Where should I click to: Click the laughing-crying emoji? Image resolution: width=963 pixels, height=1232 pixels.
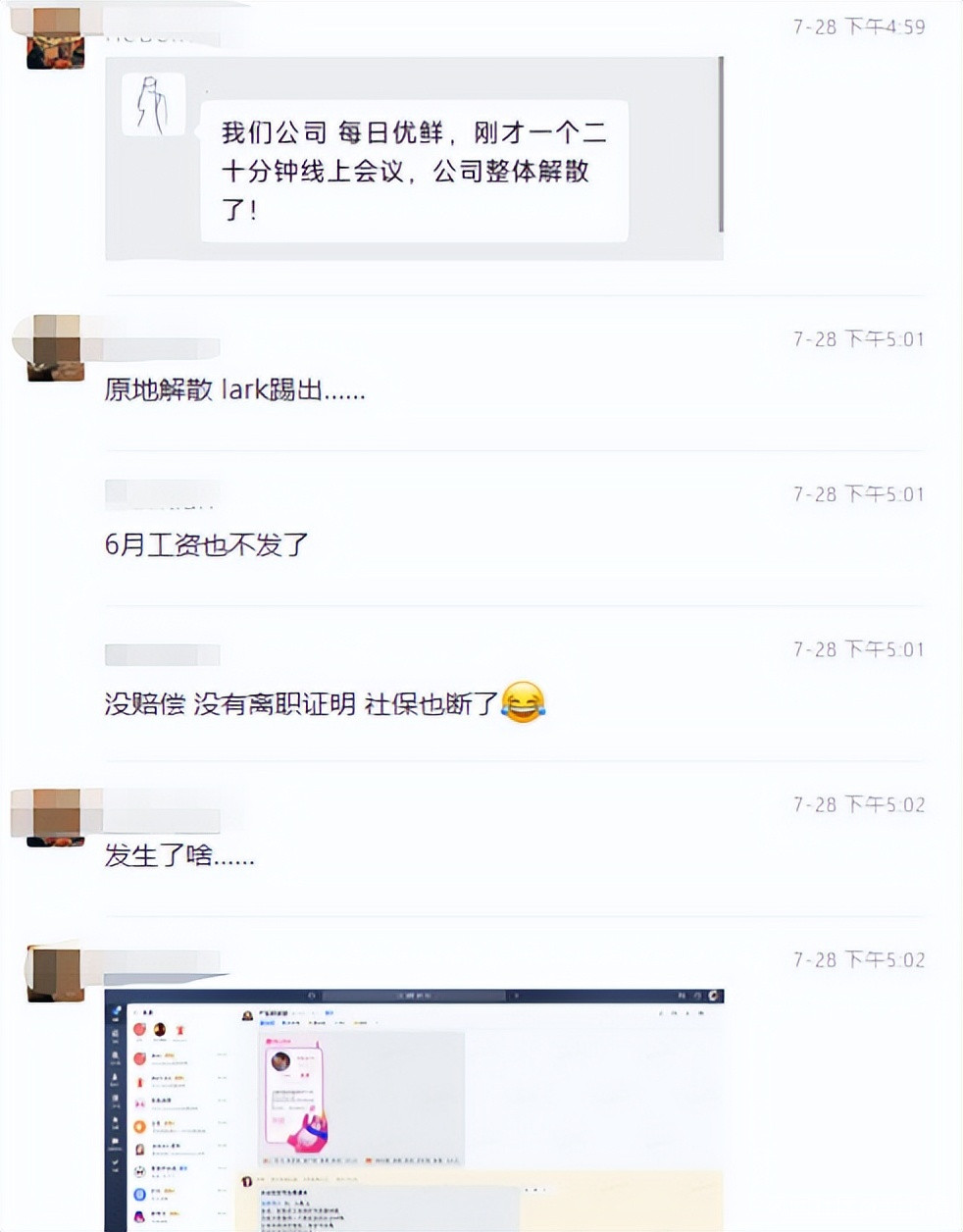(523, 702)
